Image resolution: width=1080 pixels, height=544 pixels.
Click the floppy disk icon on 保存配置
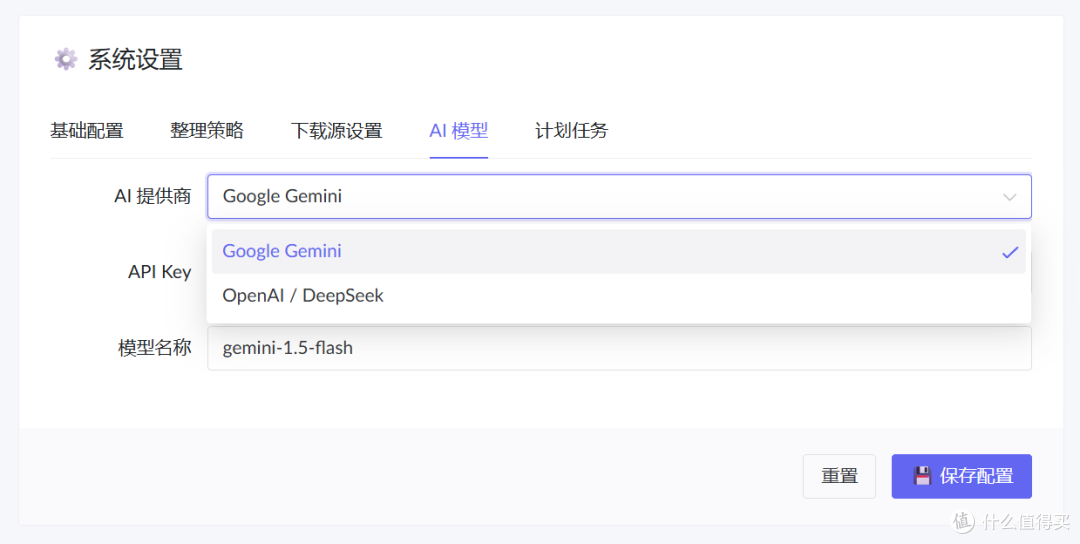pos(922,476)
